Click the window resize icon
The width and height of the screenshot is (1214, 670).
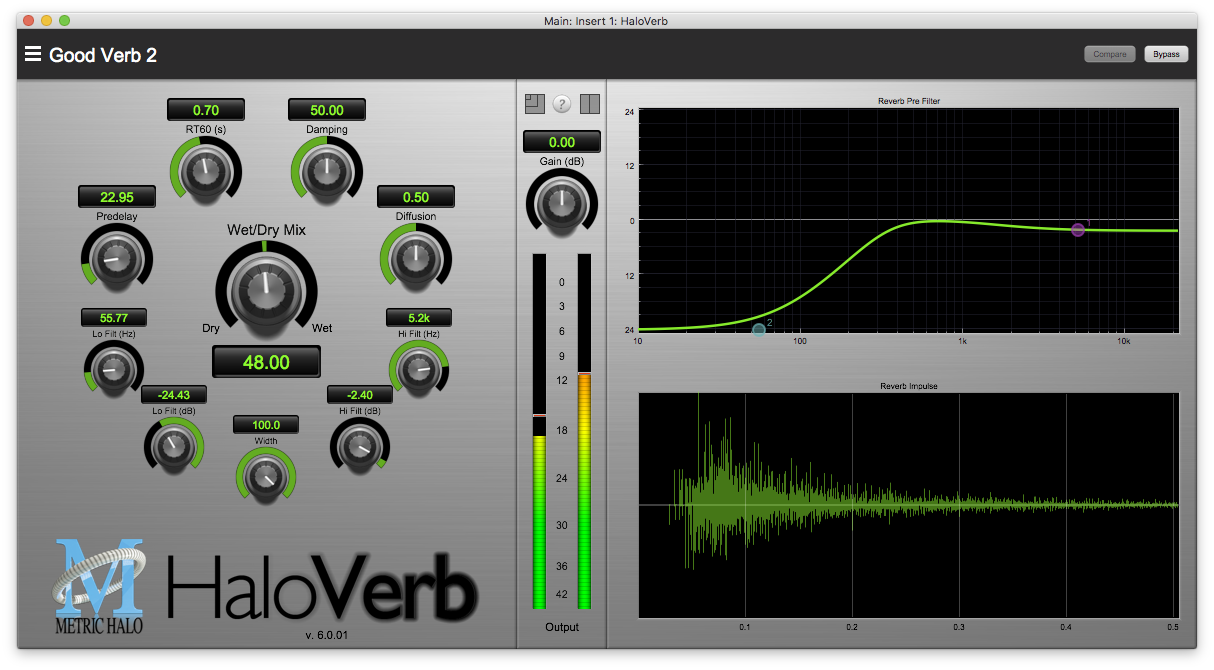[534, 103]
